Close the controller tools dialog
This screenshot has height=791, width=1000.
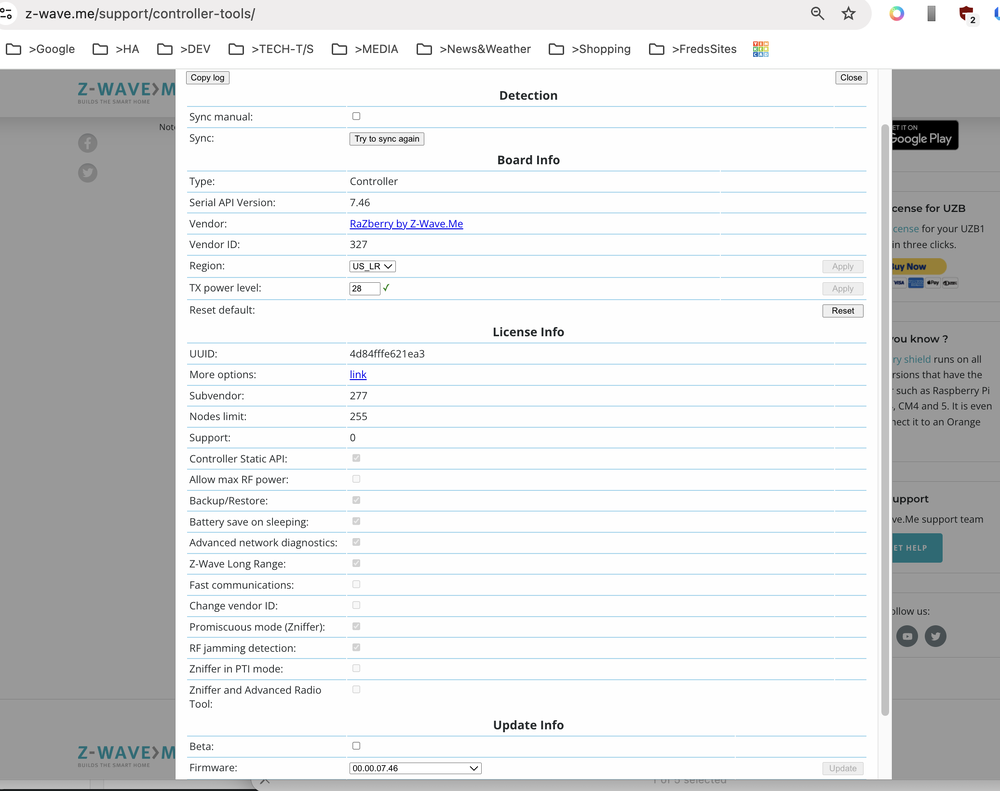click(851, 77)
